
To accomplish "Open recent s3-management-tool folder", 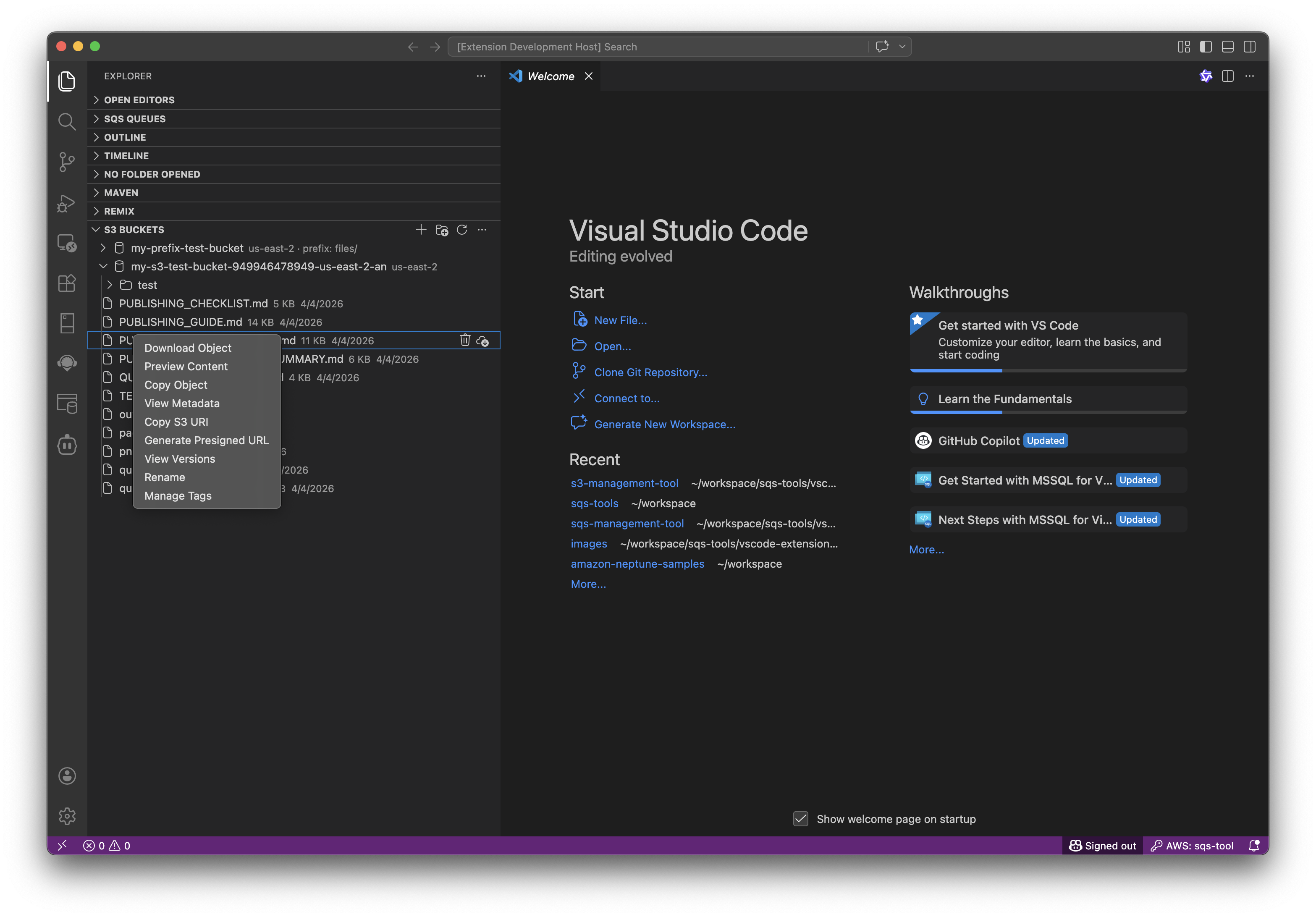I will pos(624,483).
